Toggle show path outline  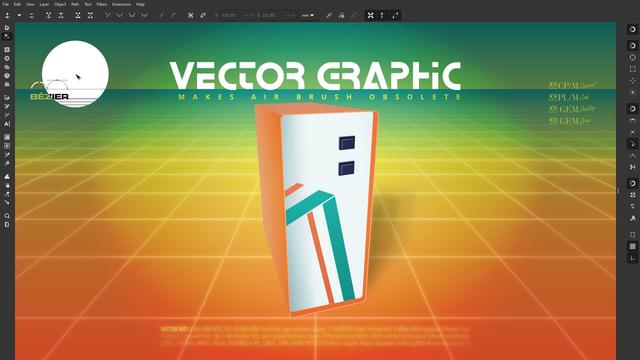point(395,15)
